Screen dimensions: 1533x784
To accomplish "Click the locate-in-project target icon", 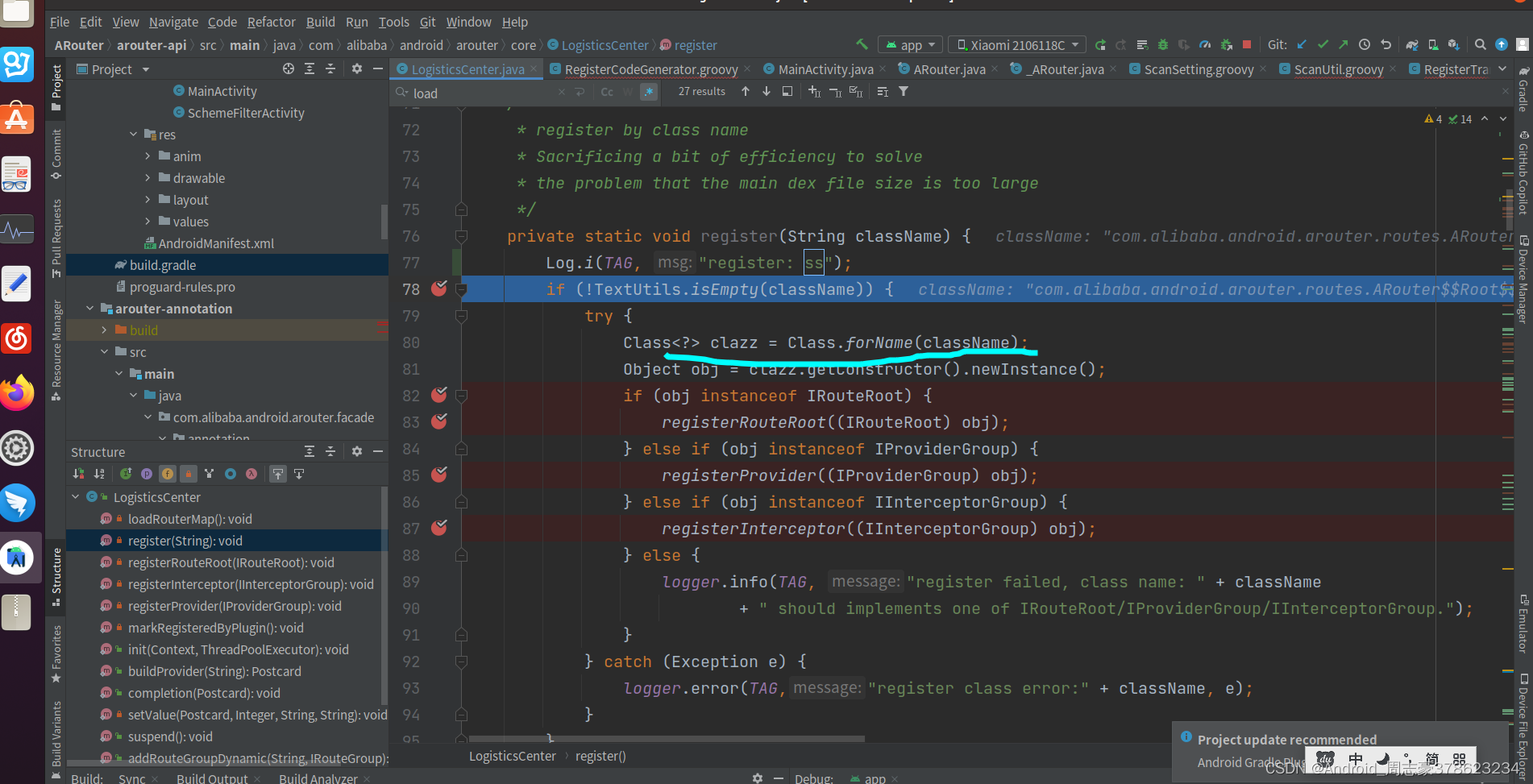I will 289,69.
